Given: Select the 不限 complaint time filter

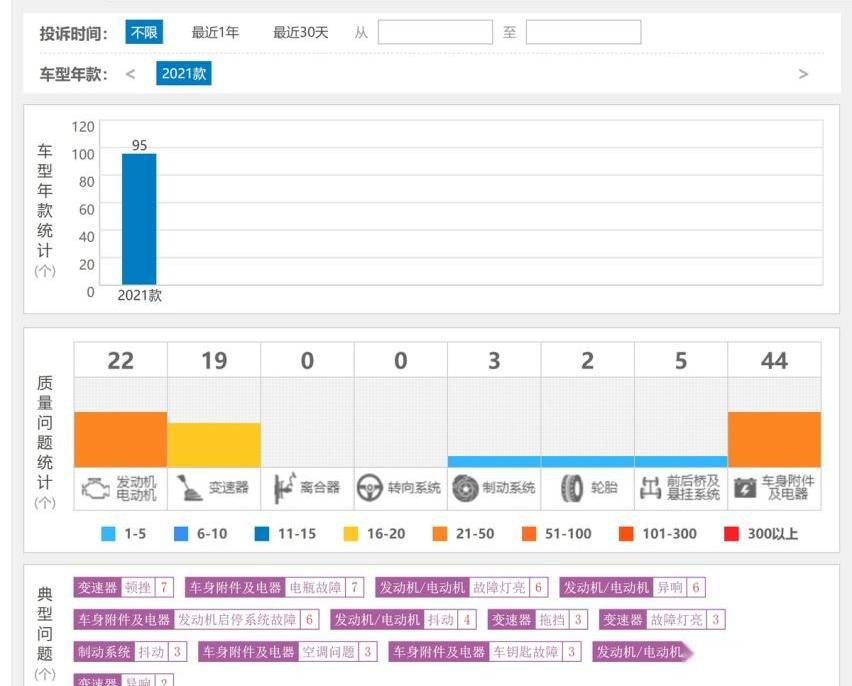Looking at the screenshot, I should (144, 32).
